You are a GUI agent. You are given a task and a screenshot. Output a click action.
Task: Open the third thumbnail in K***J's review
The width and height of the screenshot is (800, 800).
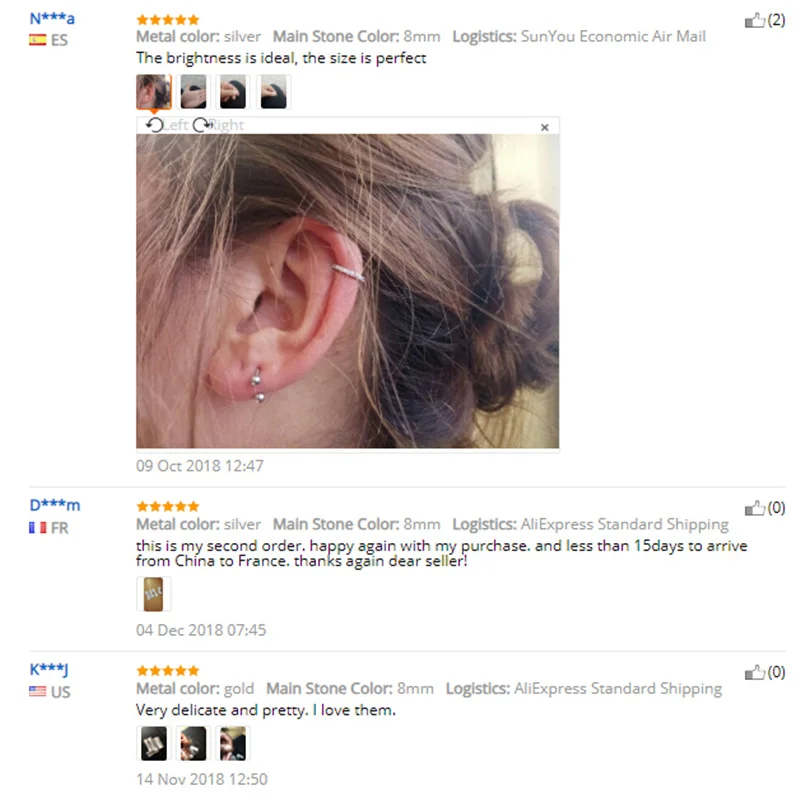tap(233, 743)
